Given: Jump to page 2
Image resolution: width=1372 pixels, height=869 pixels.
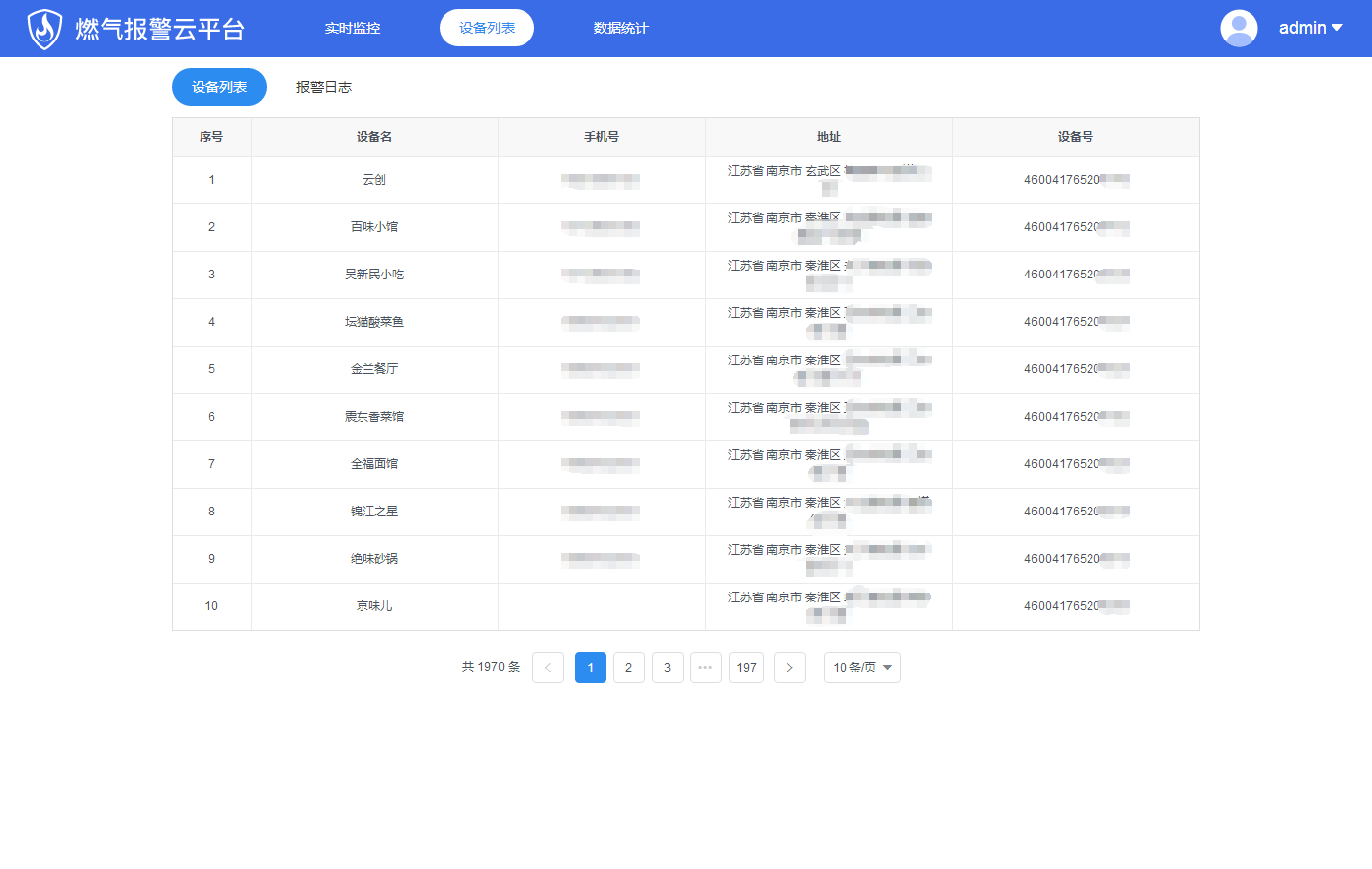Looking at the screenshot, I should [628, 668].
